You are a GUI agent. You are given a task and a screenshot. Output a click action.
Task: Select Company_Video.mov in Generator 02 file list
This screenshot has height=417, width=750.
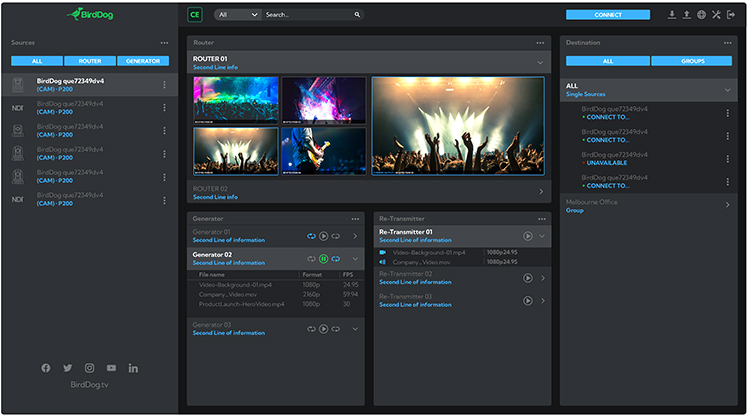tap(228, 295)
